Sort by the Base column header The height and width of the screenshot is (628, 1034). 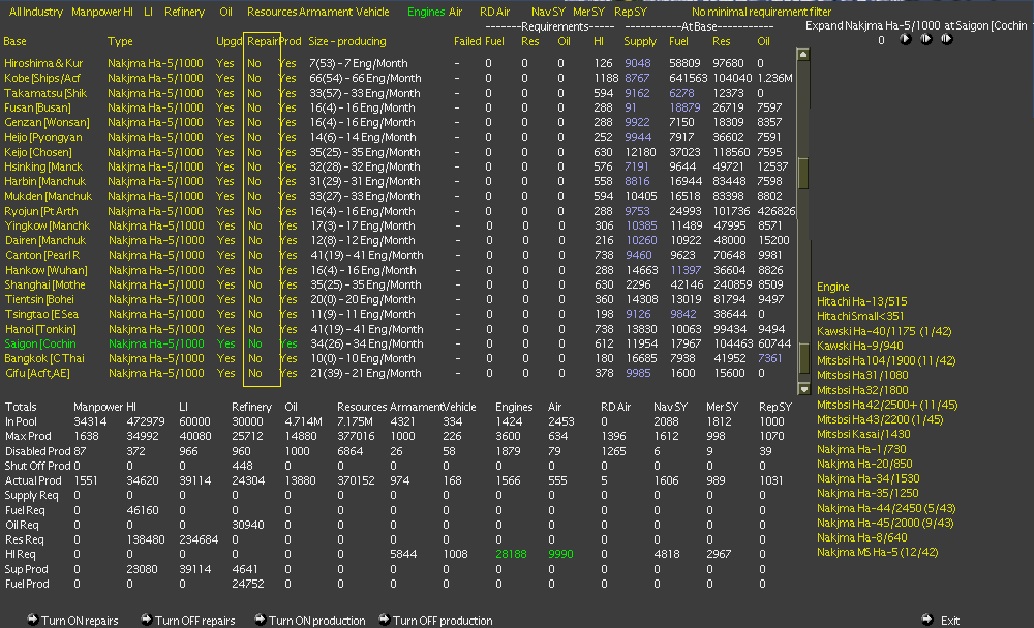point(15,42)
